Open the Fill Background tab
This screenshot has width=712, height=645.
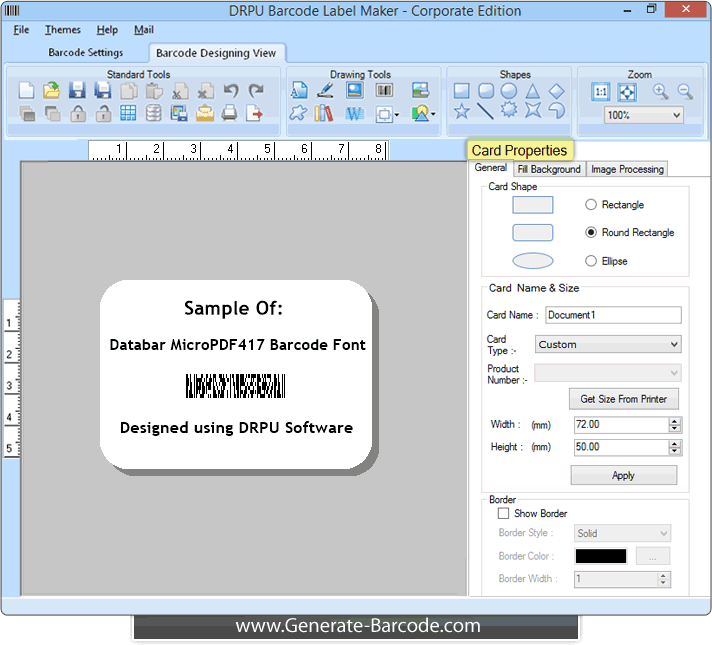549,169
